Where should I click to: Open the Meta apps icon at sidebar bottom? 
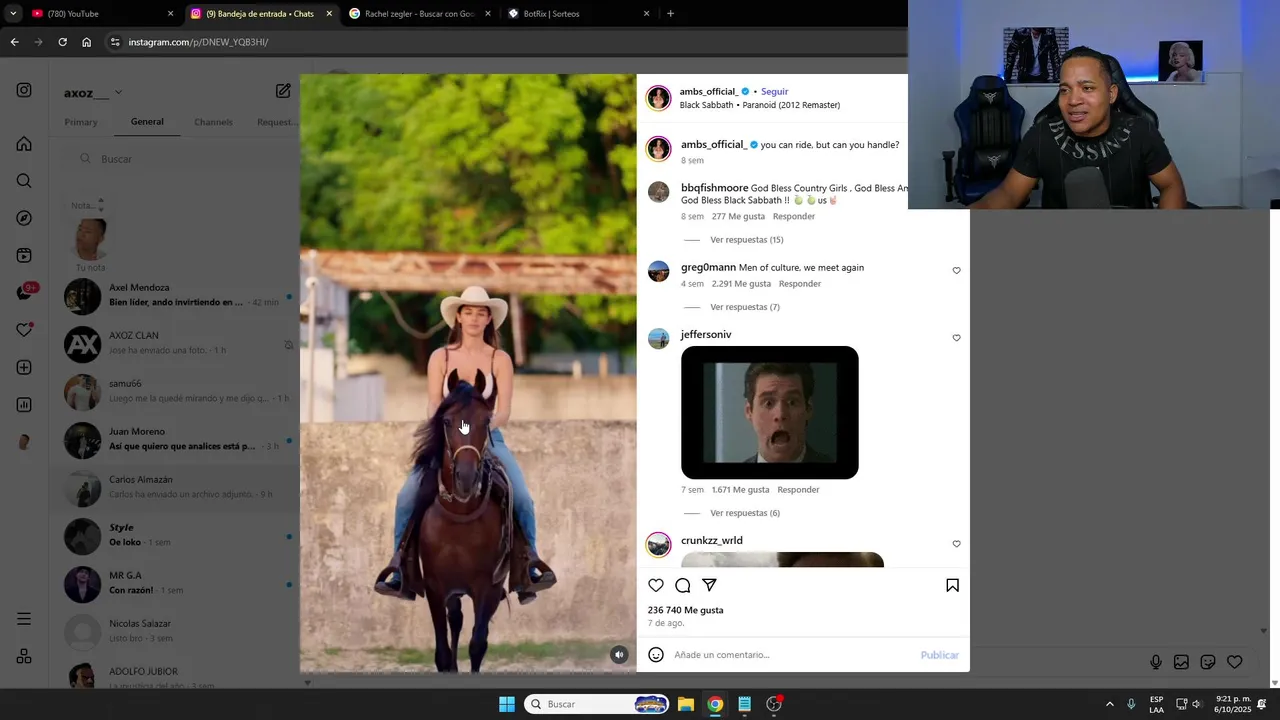pyautogui.click(x=24, y=656)
